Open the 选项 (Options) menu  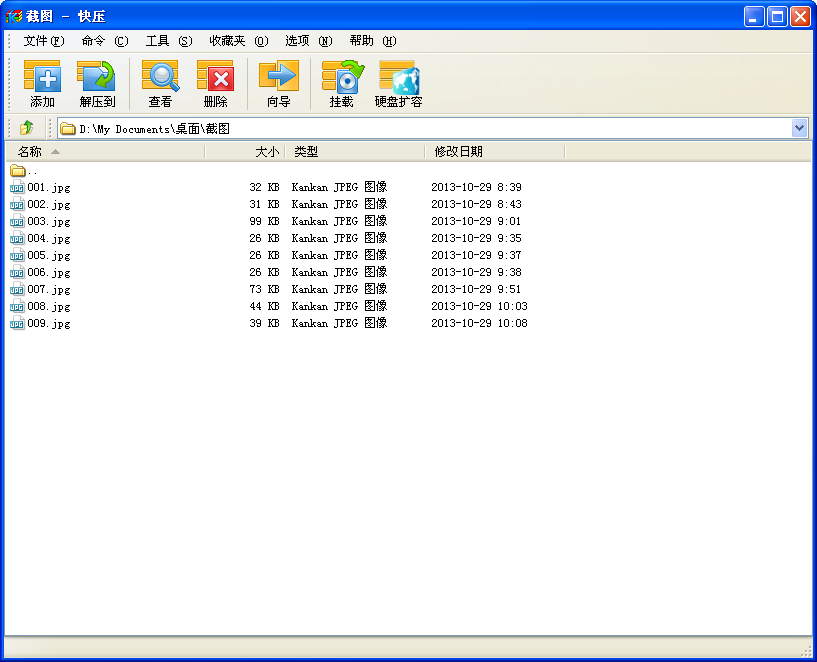(308, 41)
